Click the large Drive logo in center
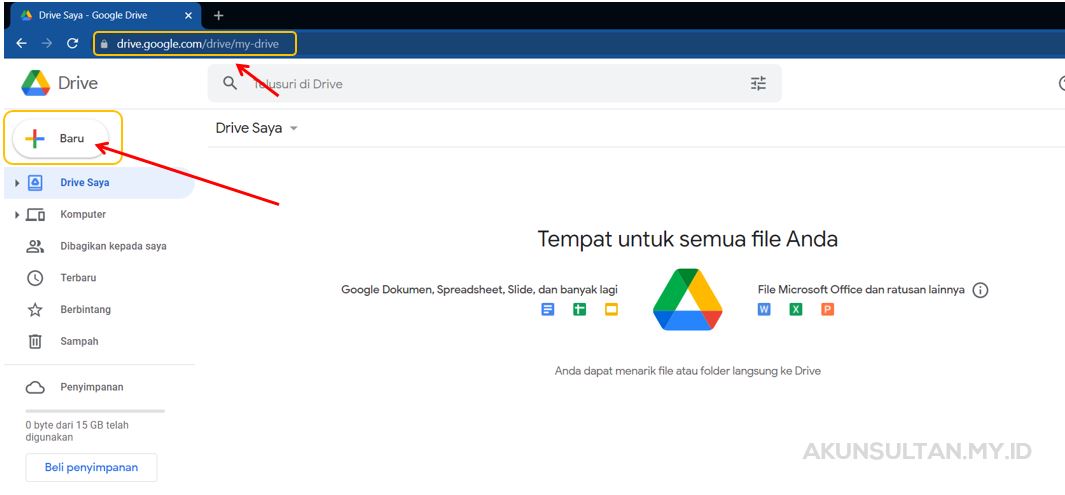Screen dimensions: 1065x495 687,299
